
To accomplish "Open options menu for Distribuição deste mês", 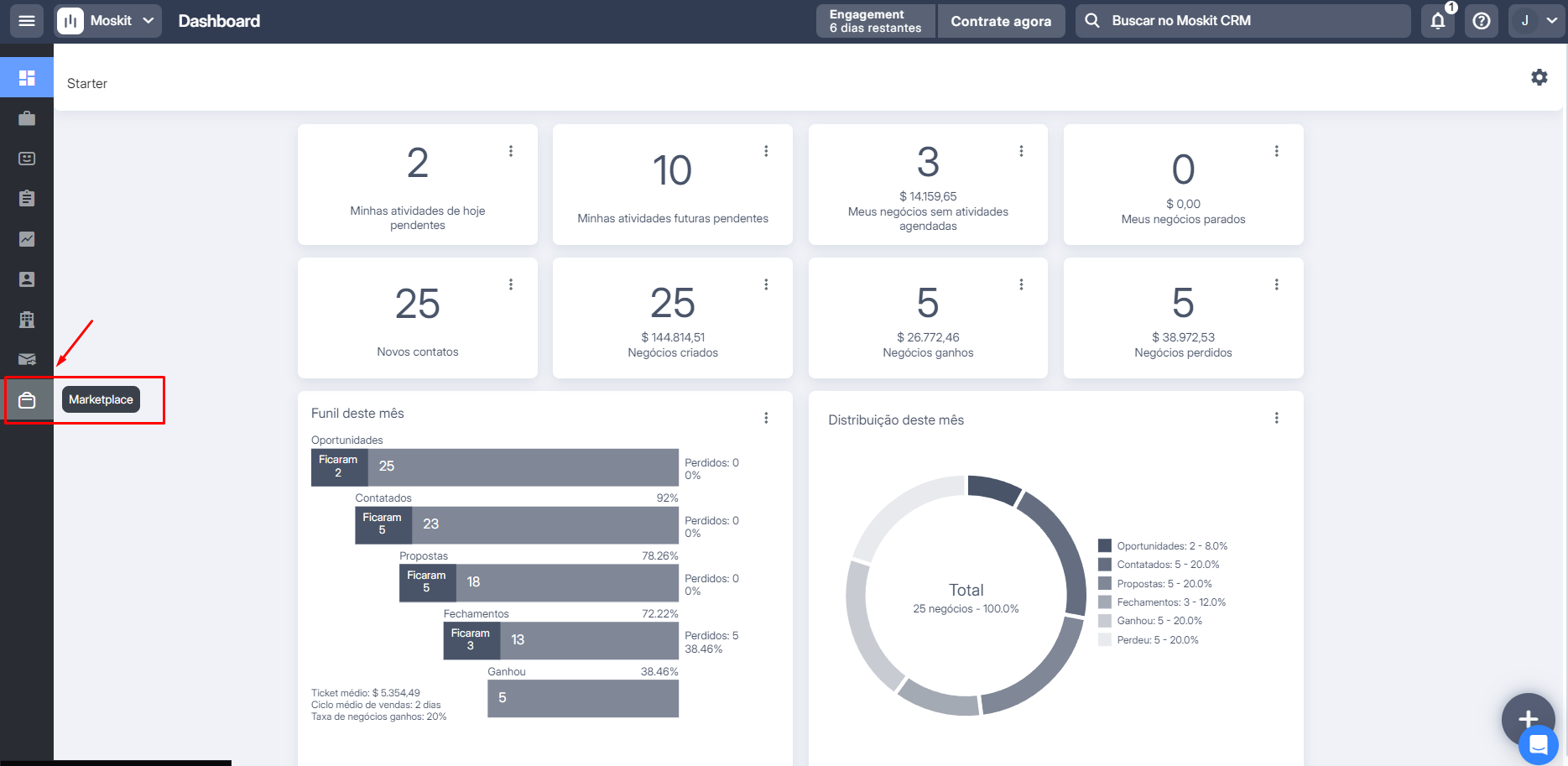I will (x=1277, y=418).
